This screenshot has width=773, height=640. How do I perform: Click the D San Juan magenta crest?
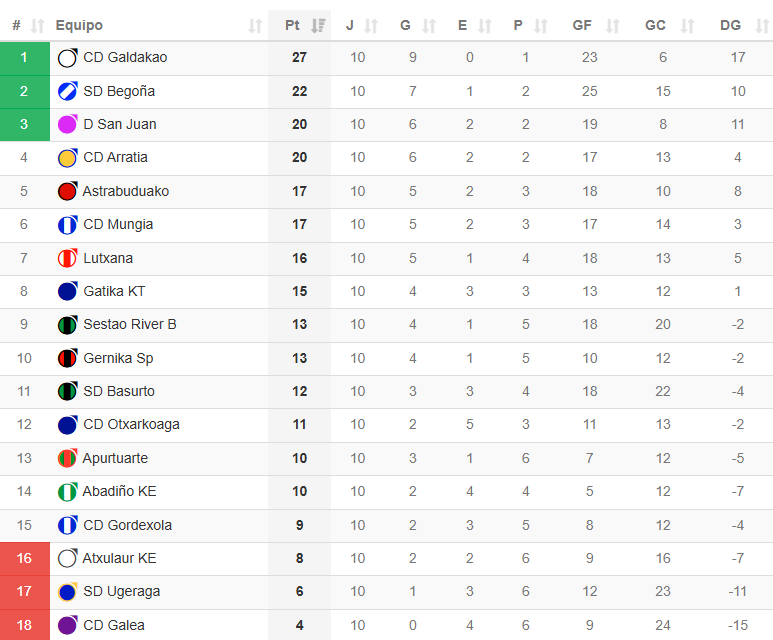point(68,125)
